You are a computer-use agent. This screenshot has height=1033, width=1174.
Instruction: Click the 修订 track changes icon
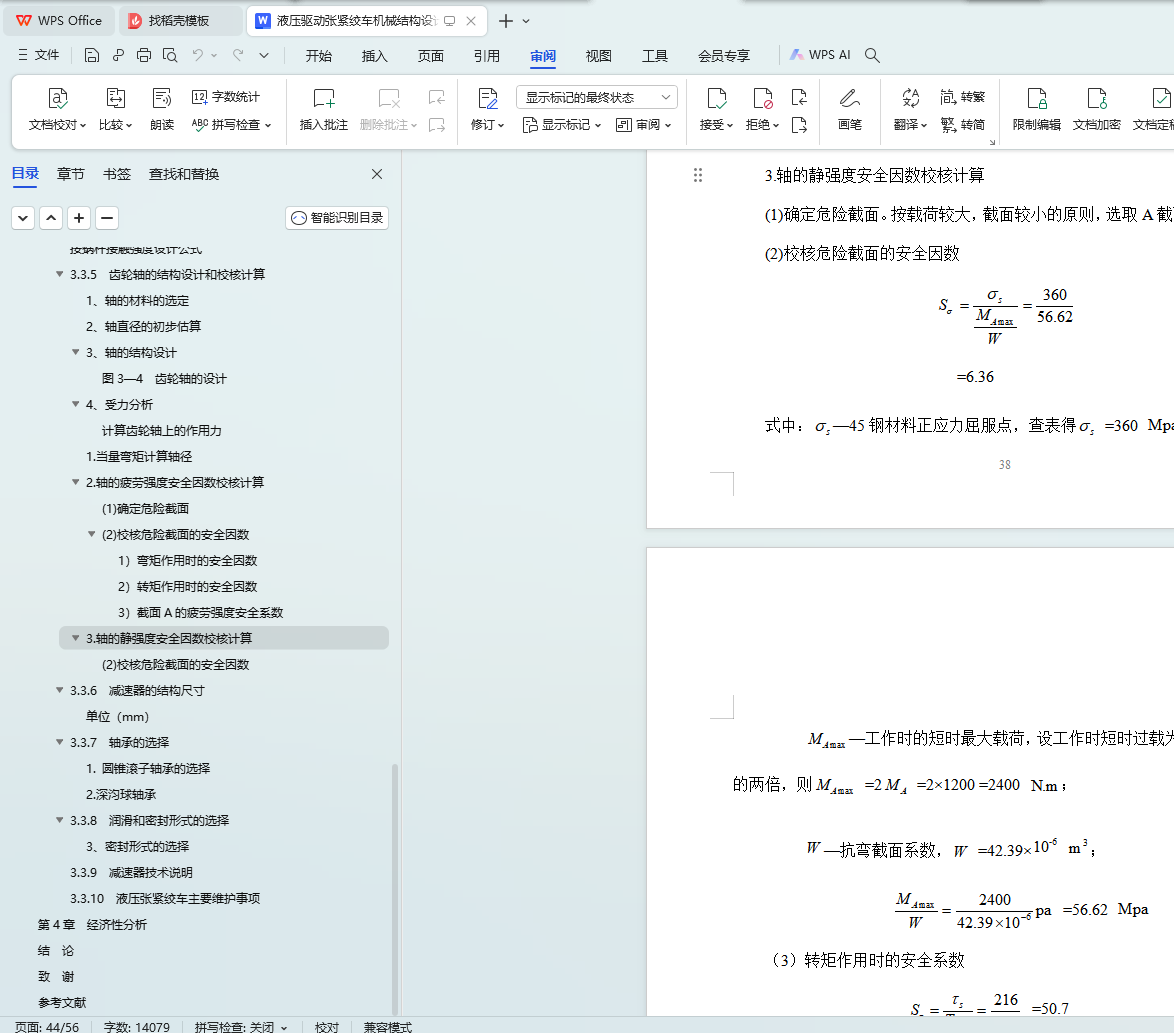487,99
